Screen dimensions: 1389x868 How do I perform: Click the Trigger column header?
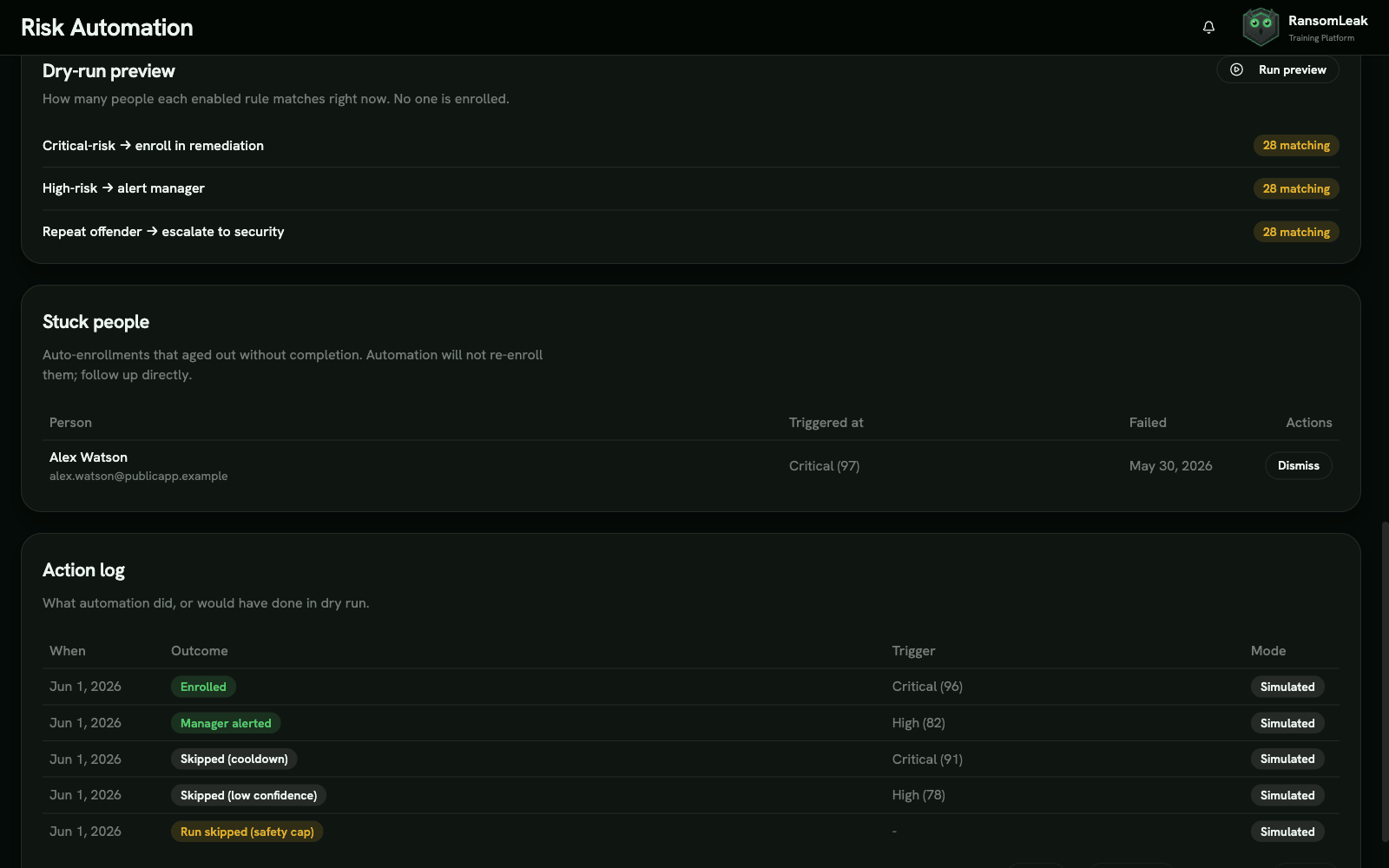click(x=913, y=651)
